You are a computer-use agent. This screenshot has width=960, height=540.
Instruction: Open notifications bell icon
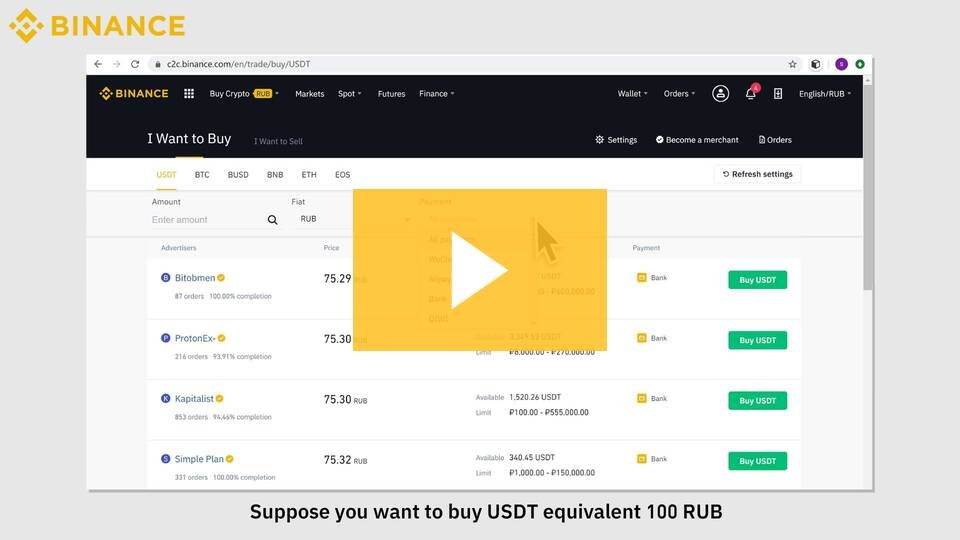click(x=751, y=94)
